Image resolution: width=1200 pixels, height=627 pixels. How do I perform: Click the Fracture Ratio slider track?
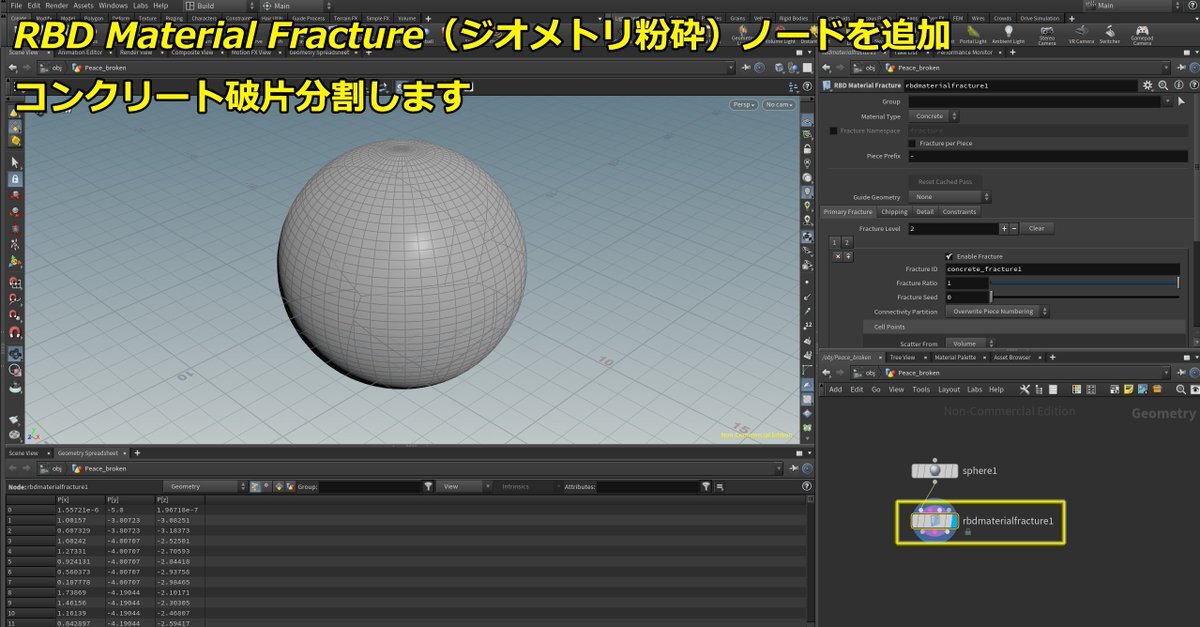point(1084,283)
